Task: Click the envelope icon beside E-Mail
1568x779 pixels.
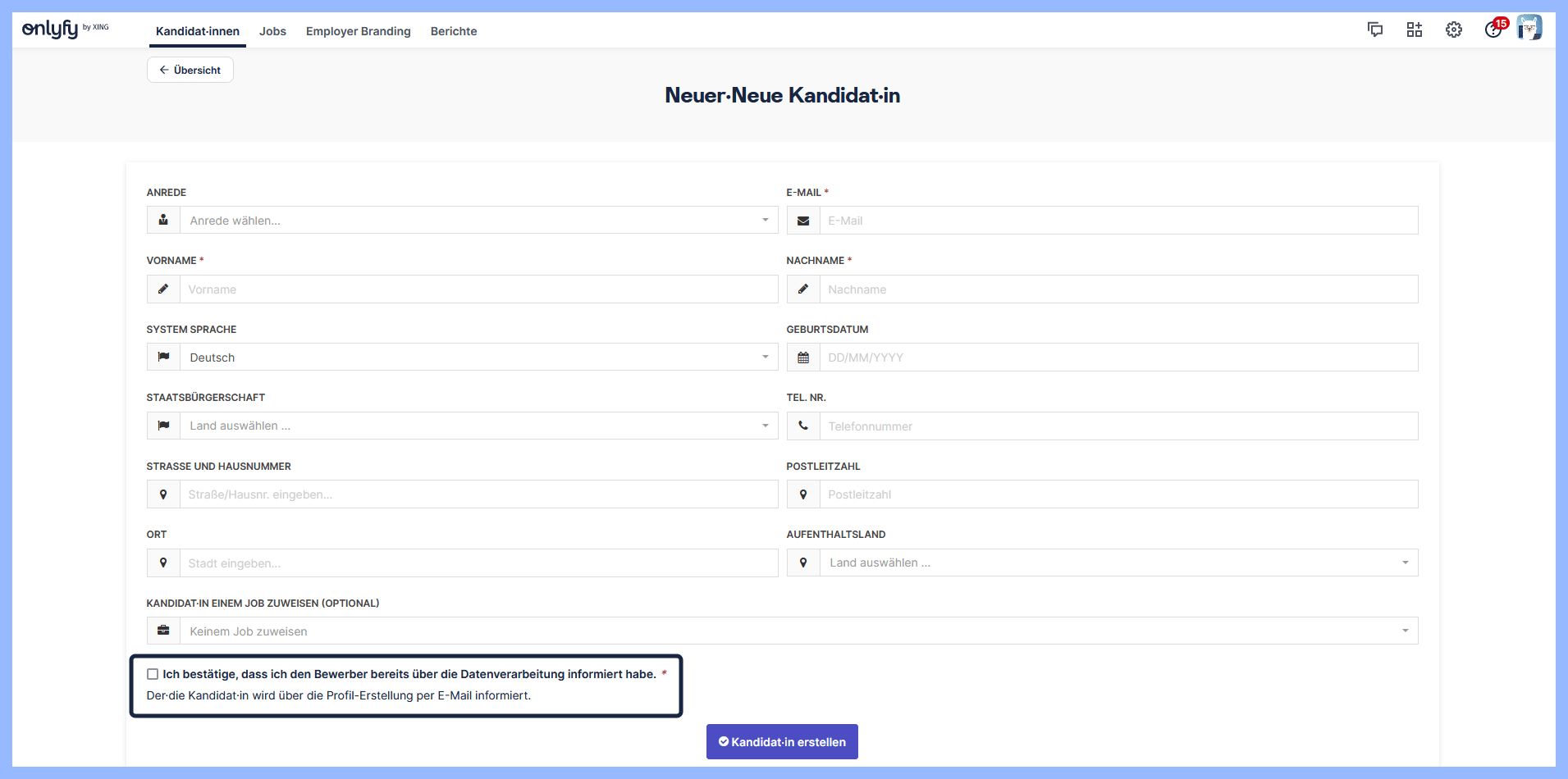Action: 803,221
